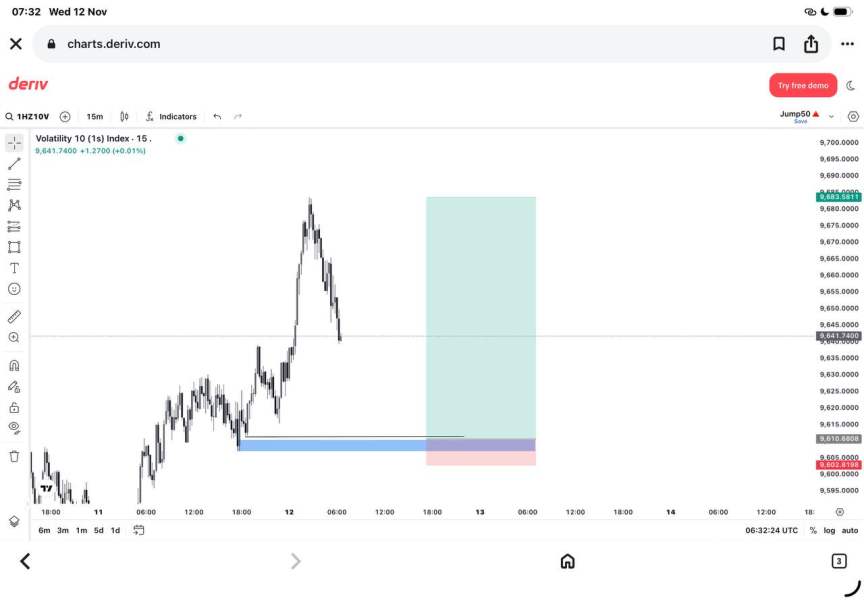Open the 15m timeframe dropdown
Viewport: 864px width, 600px height.
[94, 116]
